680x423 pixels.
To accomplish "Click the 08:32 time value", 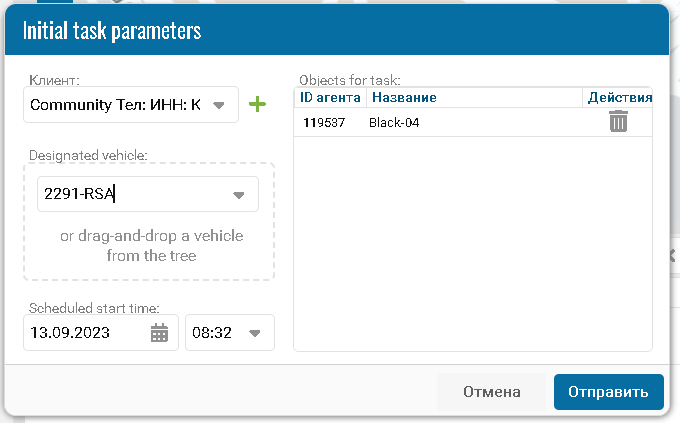I will point(212,333).
